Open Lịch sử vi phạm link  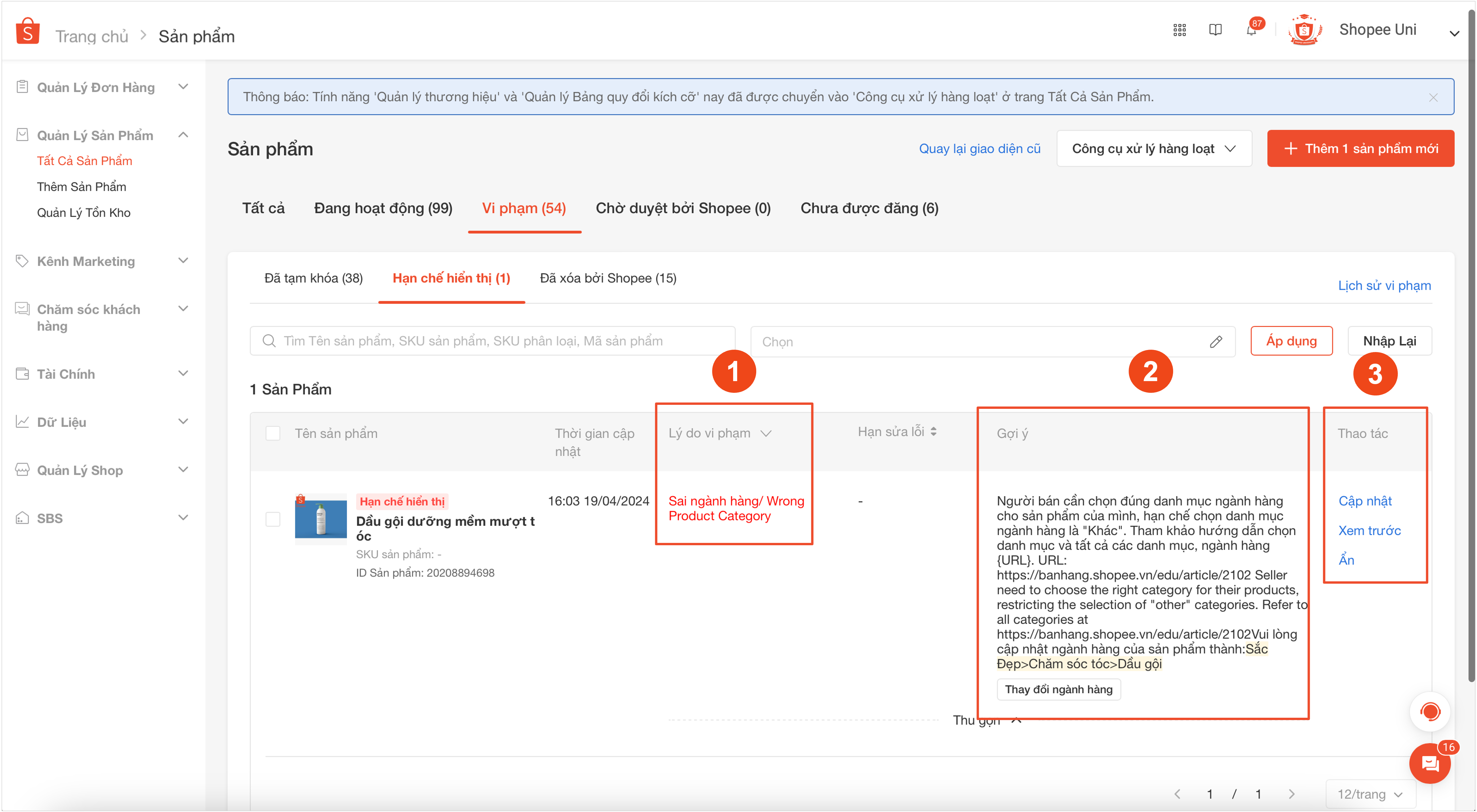(x=1384, y=285)
